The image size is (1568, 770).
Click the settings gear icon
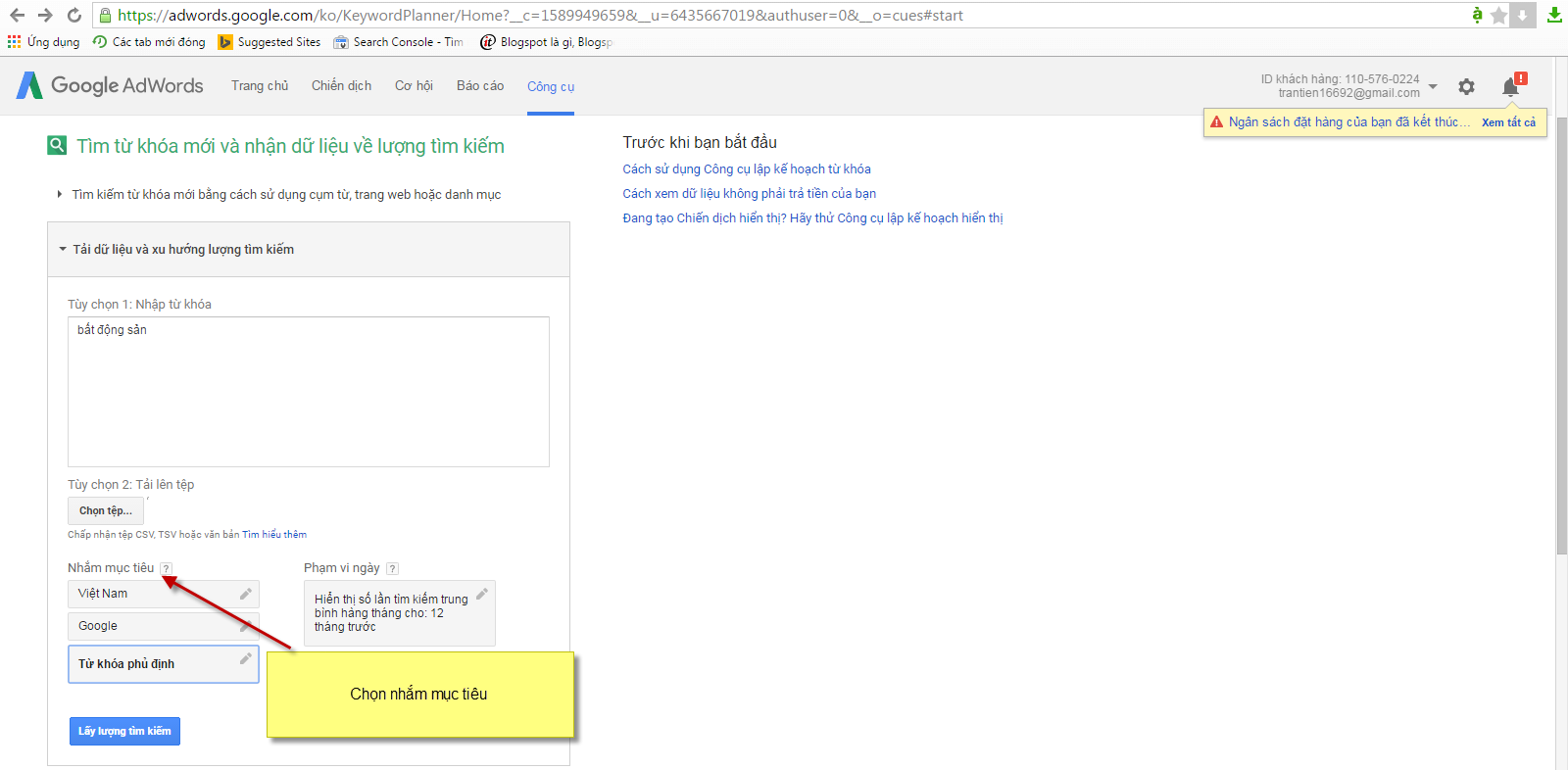pyautogui.click(x=1466, y=86)
